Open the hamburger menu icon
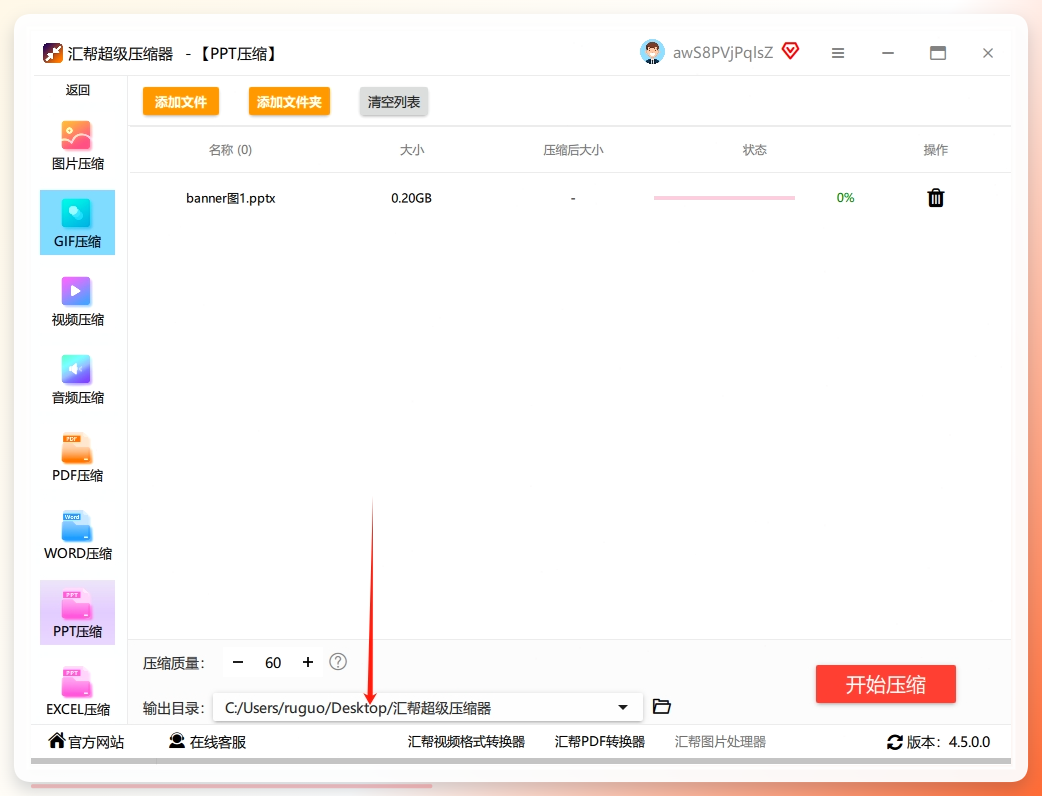This screenshot has width=1042, height=796. pos(838,53)
